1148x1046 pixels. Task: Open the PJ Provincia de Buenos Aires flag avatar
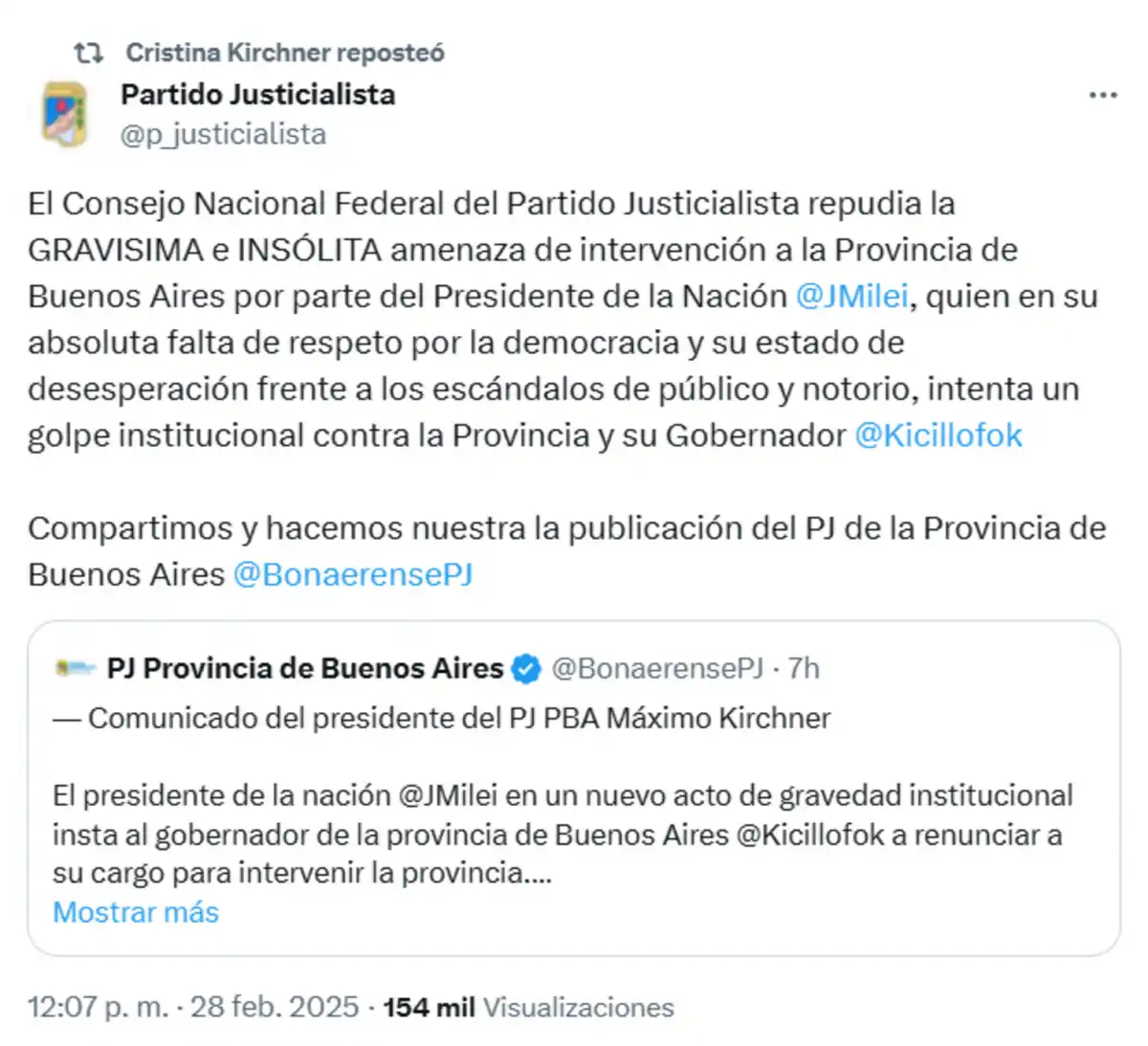point(69,669)
